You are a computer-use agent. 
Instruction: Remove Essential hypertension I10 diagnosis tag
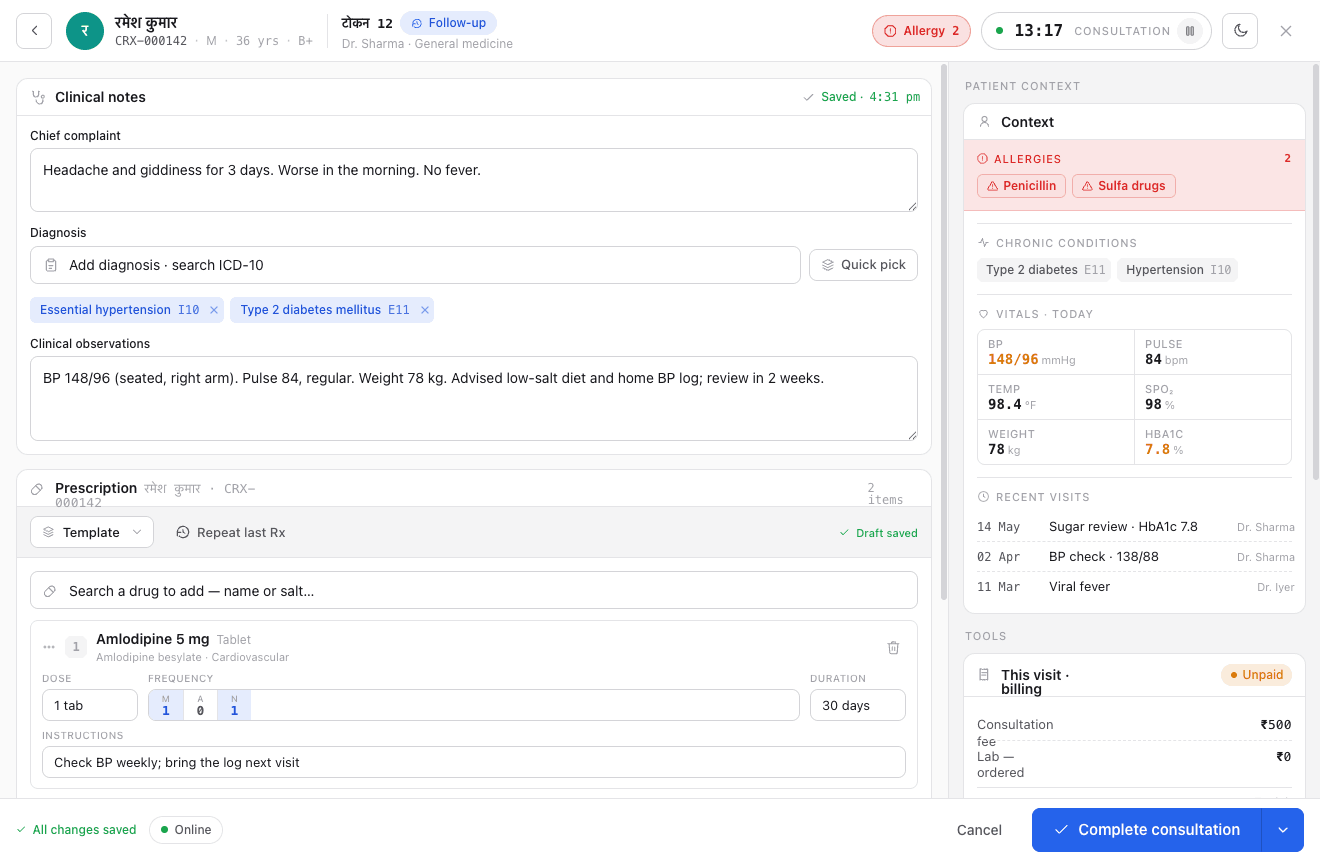coord(214,310)
